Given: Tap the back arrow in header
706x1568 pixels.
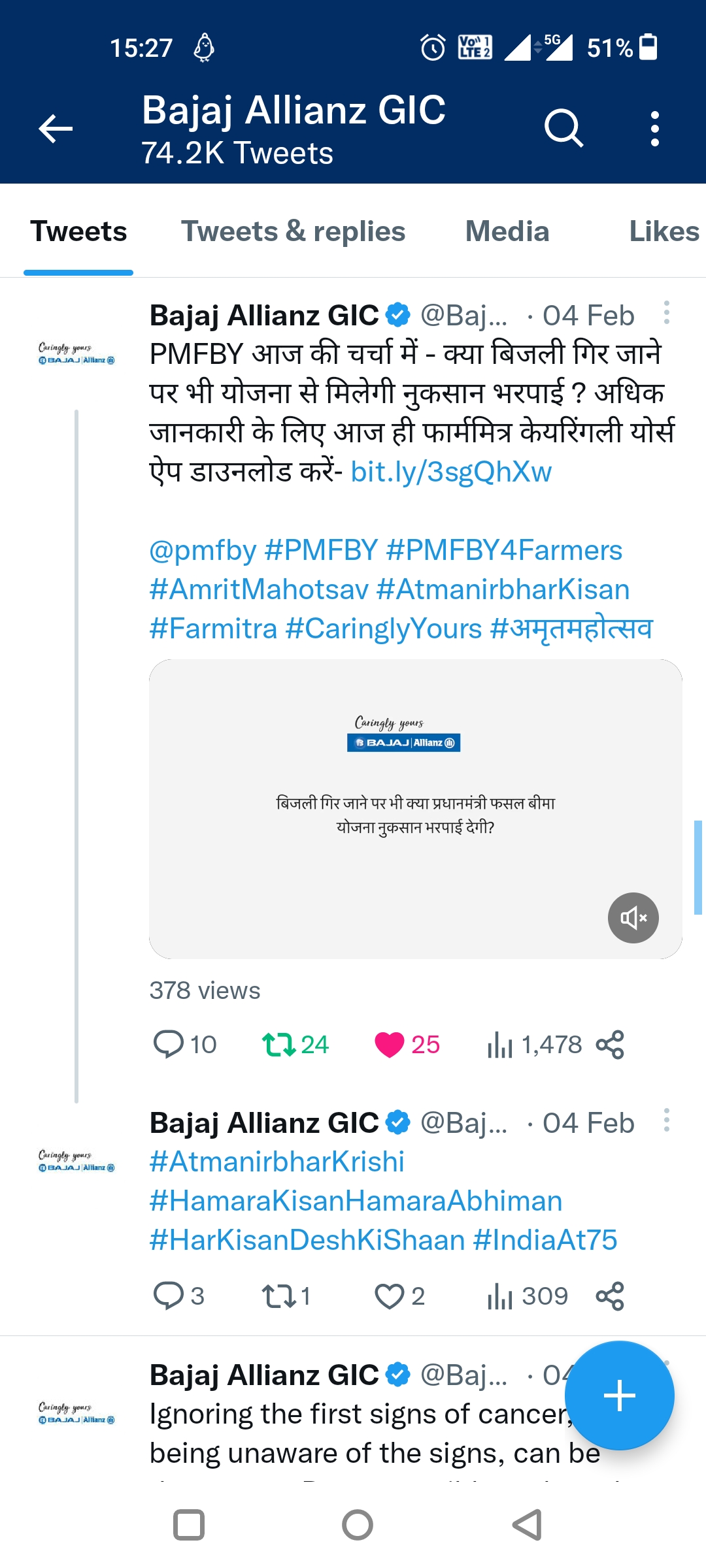Looking at the screenshot, I should 56,128.
